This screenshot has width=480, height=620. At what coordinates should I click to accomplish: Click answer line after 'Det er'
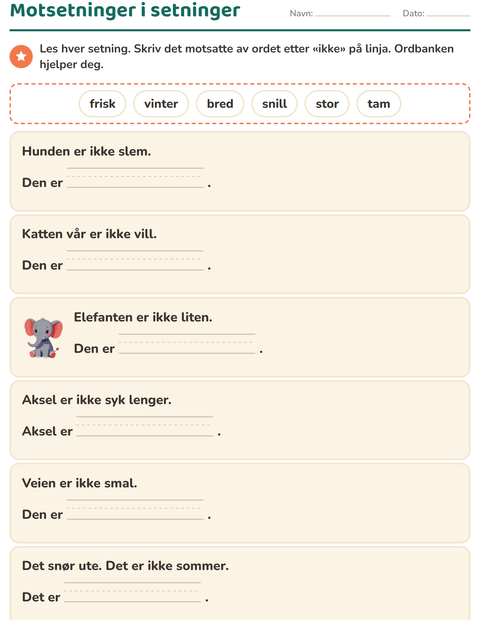click(x=132, y=592)
